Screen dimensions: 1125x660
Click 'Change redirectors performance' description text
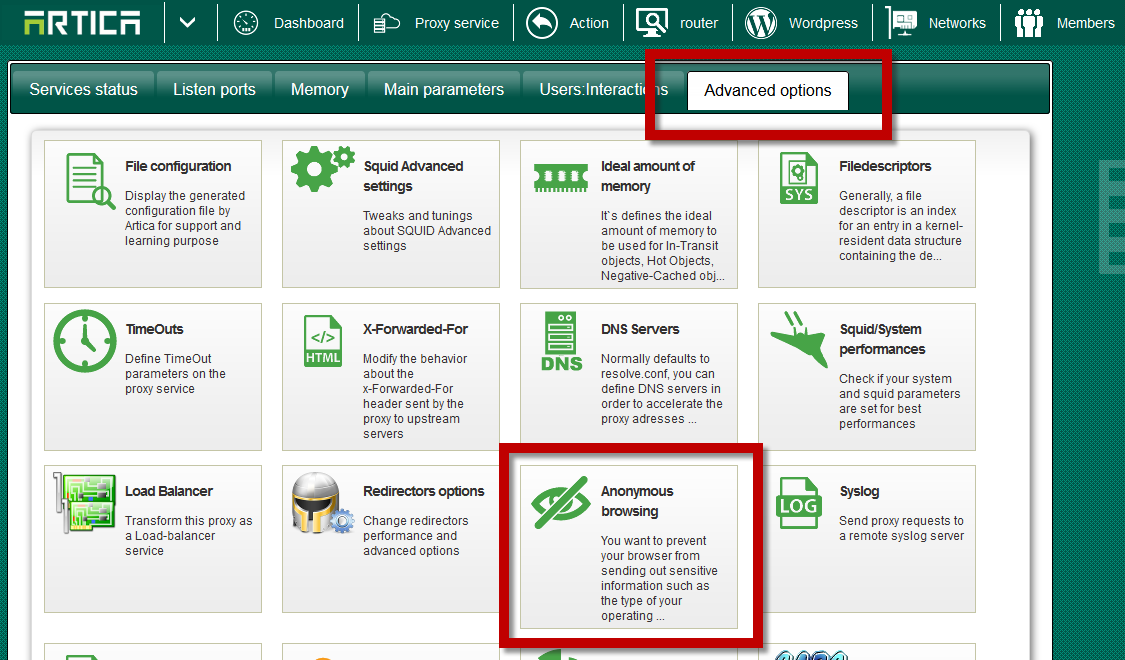(415, 535)
